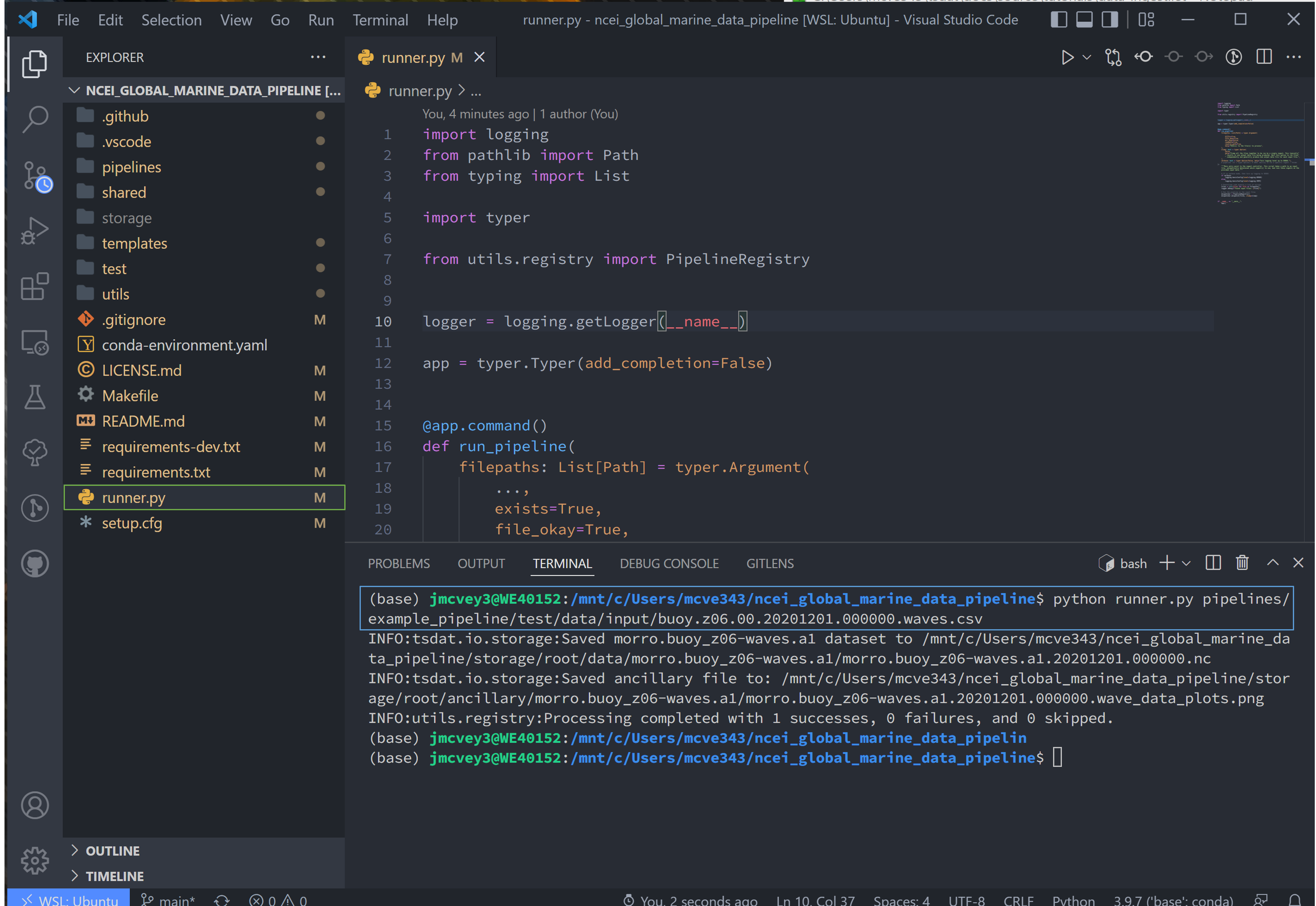Open the GitLens view in the activity bar
Screen dimensions: 1316x906
pos(35,507)
